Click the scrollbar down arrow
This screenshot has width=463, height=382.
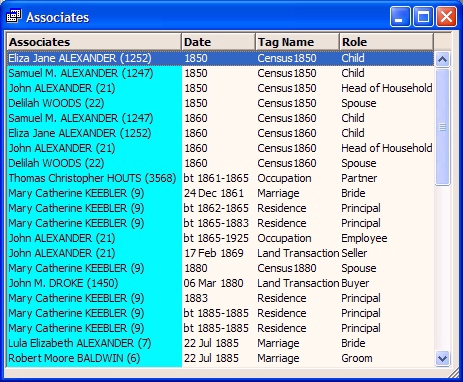coord(442,359)
